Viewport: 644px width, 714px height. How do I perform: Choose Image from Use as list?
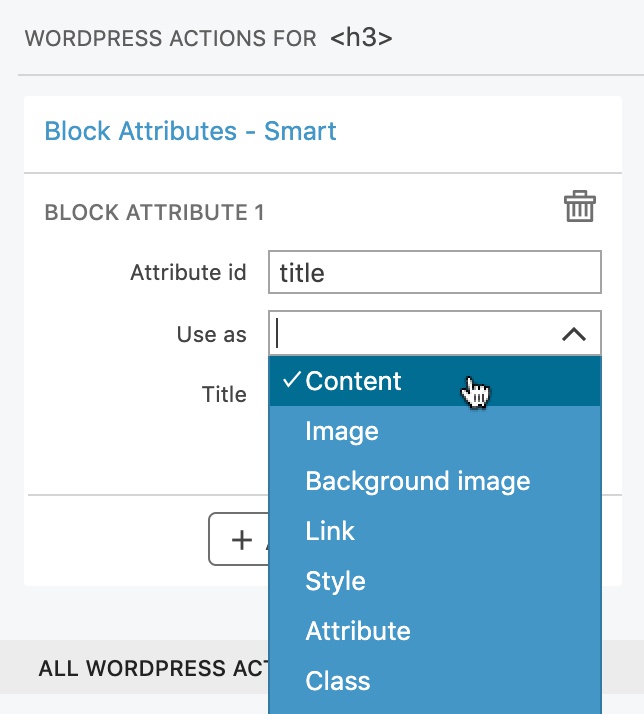(x=435, y=431)
